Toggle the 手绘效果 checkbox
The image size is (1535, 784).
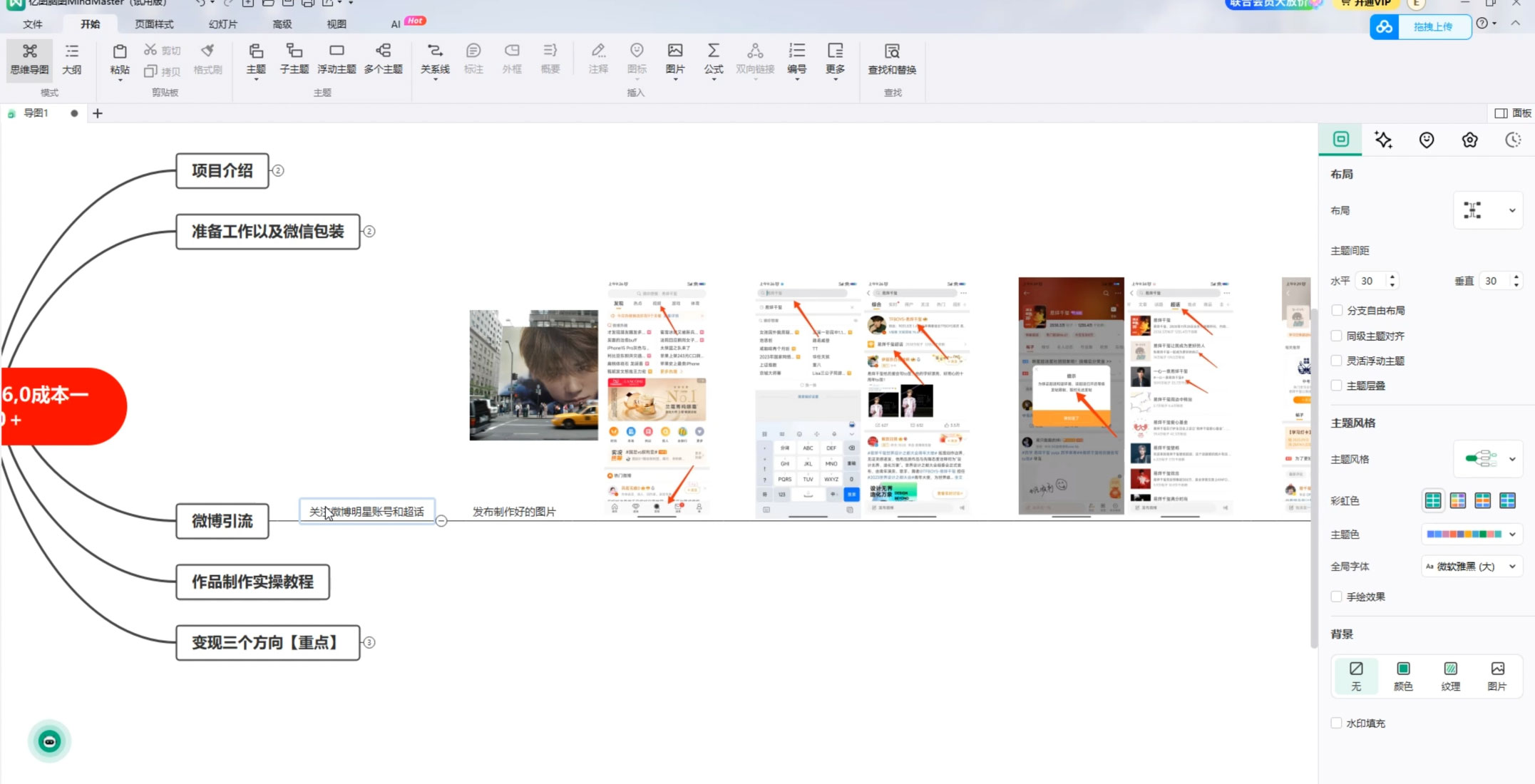coord(1337,597)
